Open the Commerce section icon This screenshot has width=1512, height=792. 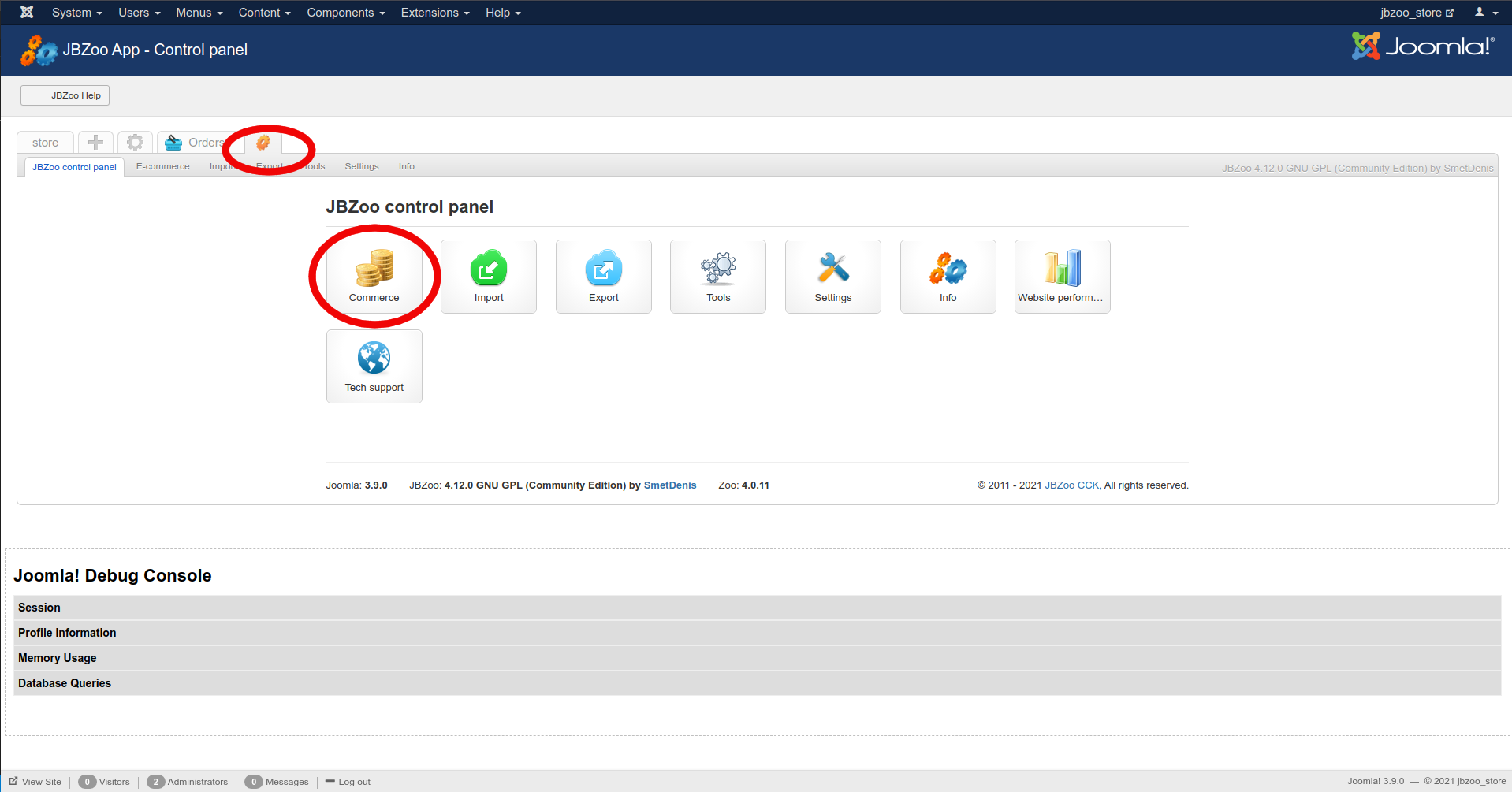coord(374,277)
